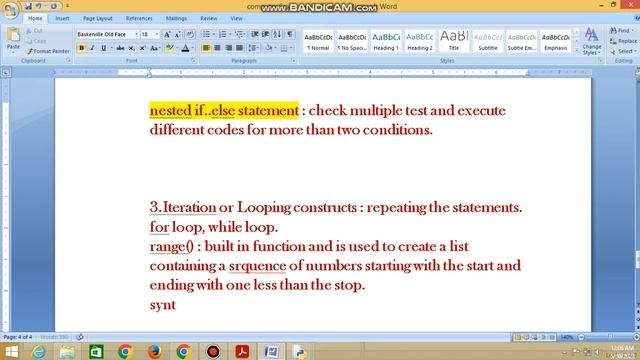The height and width of the screenshot is (360, 640).
Task: Apply the Title style
Action: 453,41
